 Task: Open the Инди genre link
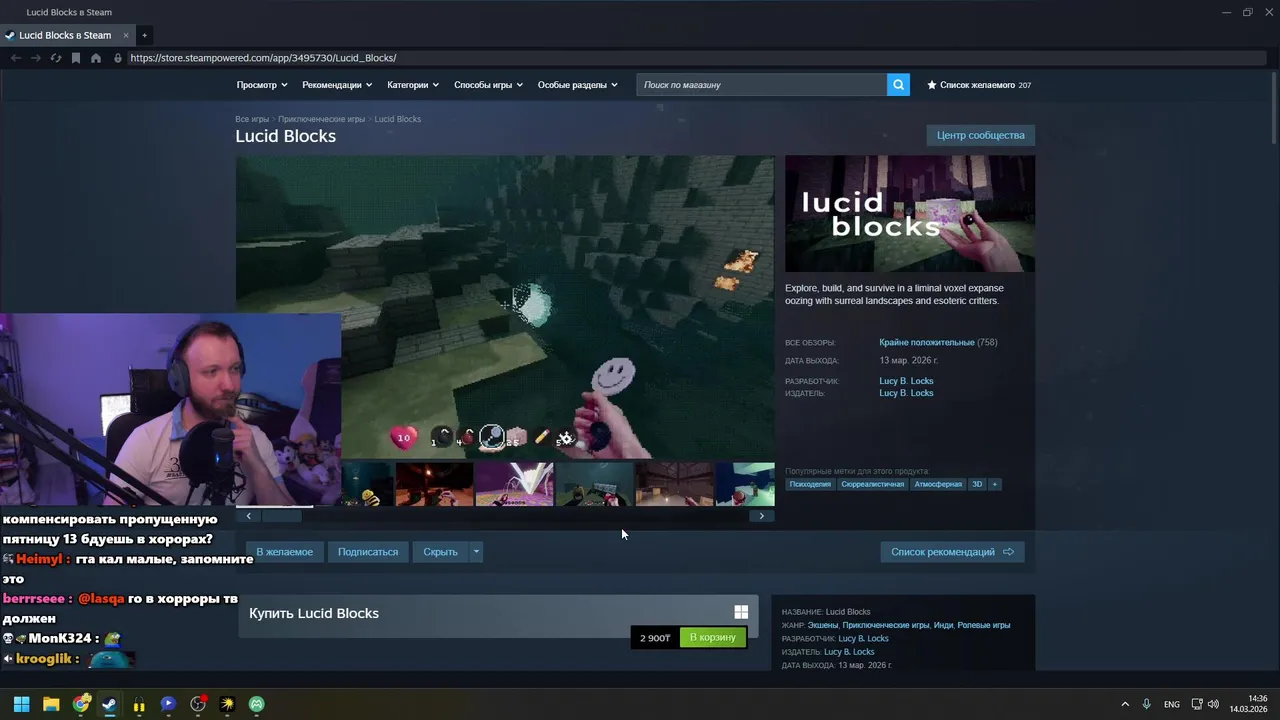pos(943,625)
